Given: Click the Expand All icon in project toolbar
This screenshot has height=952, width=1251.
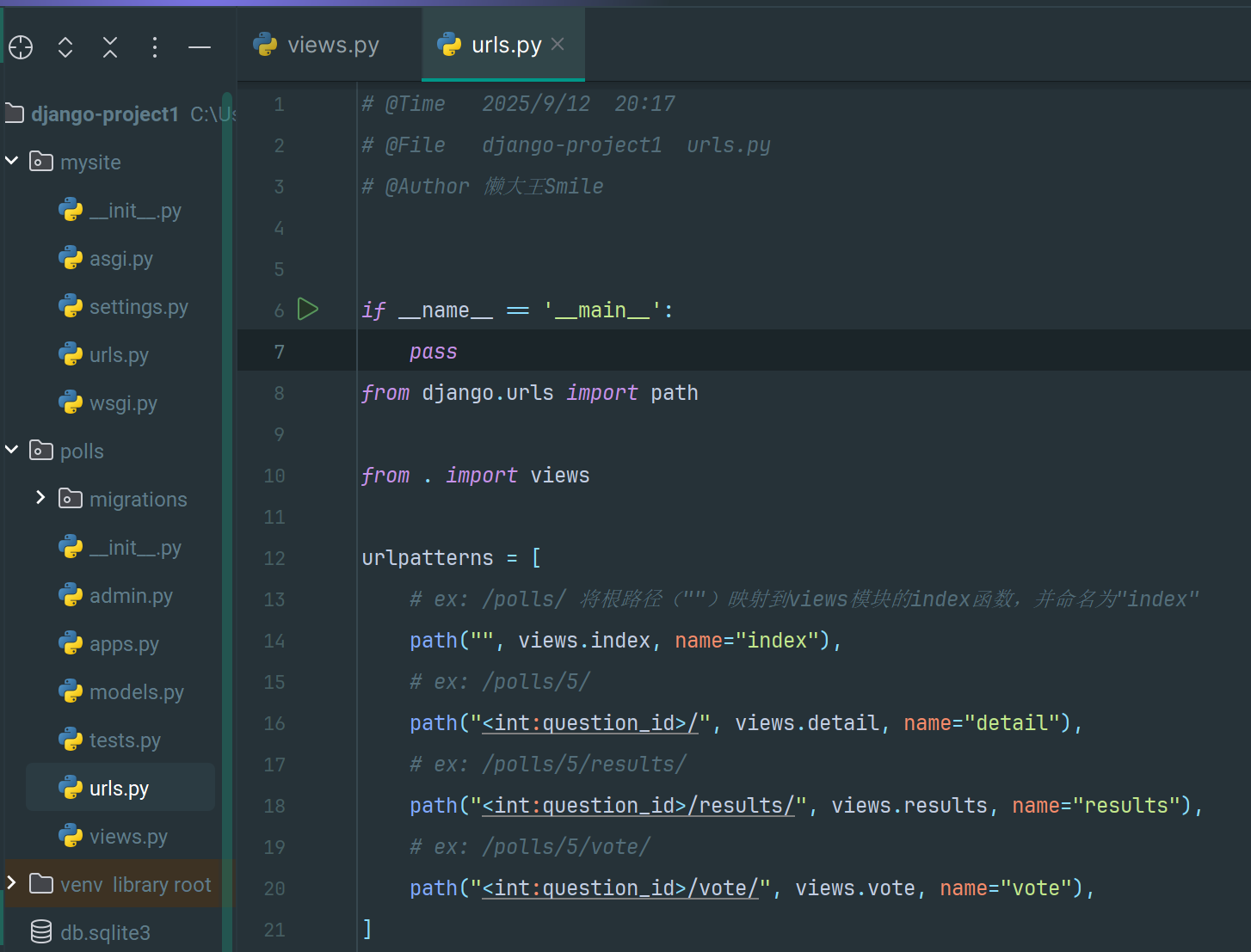Looking at the screenshot, I should [x=65, y=47].
